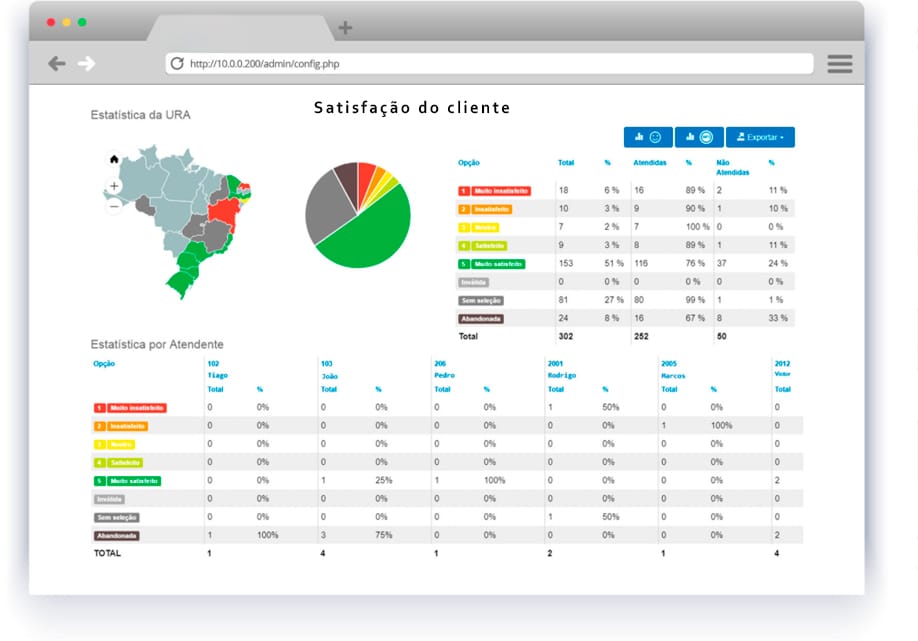Click the Muito insatisfeito label in Atendente table
This screenshot has width=918, height=641.
130,408
